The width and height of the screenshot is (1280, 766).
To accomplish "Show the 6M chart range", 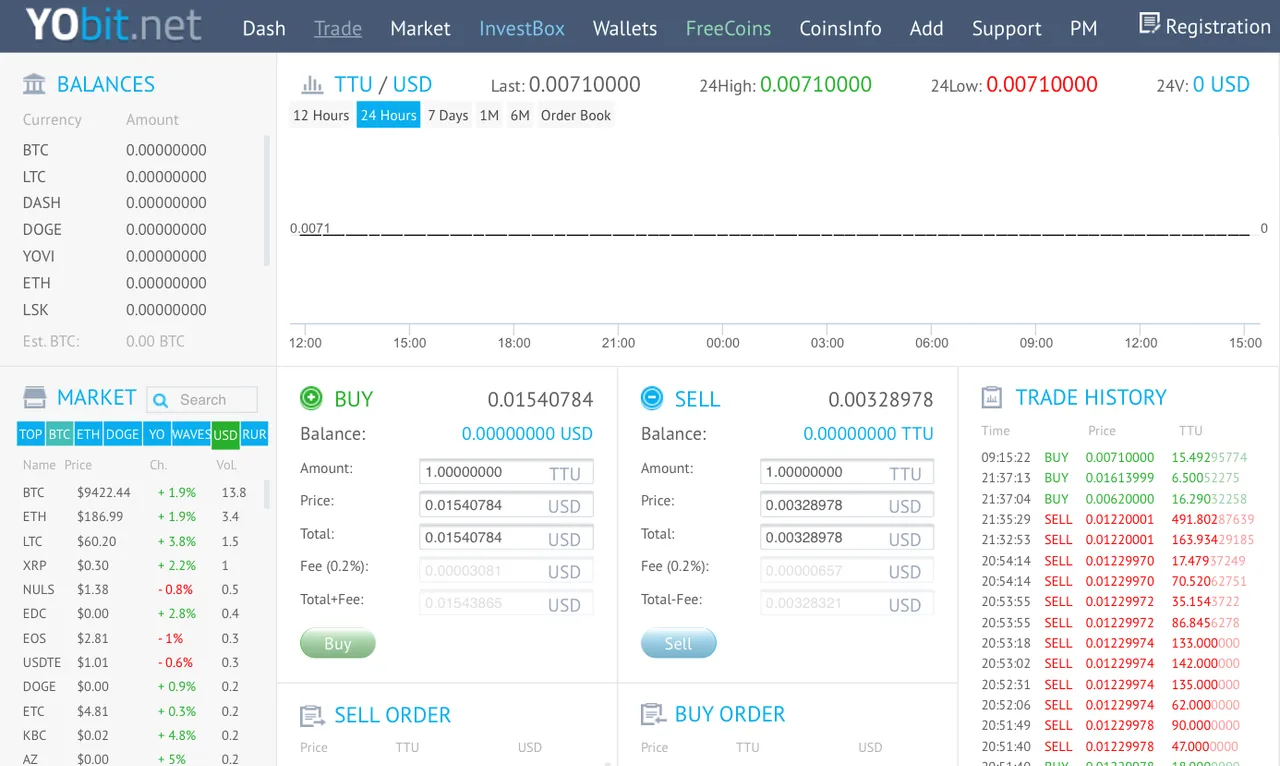I will (520, 115).
